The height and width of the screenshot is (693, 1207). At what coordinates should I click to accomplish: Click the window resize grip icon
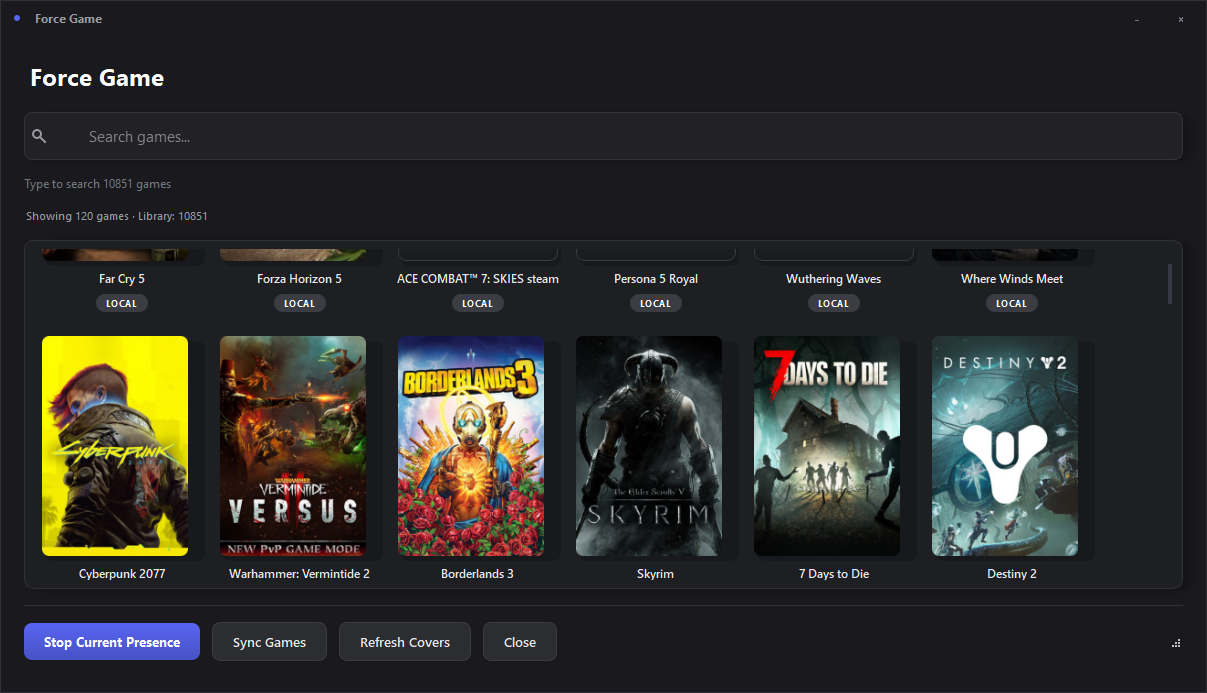click(1176, 643)
